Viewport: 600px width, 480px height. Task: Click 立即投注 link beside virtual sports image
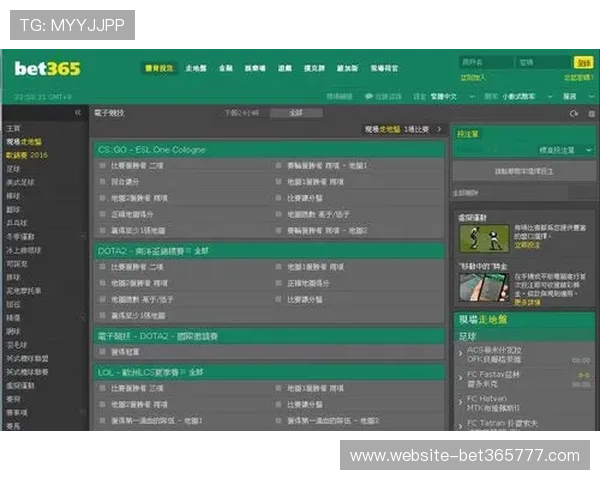[x=527, y=245]
